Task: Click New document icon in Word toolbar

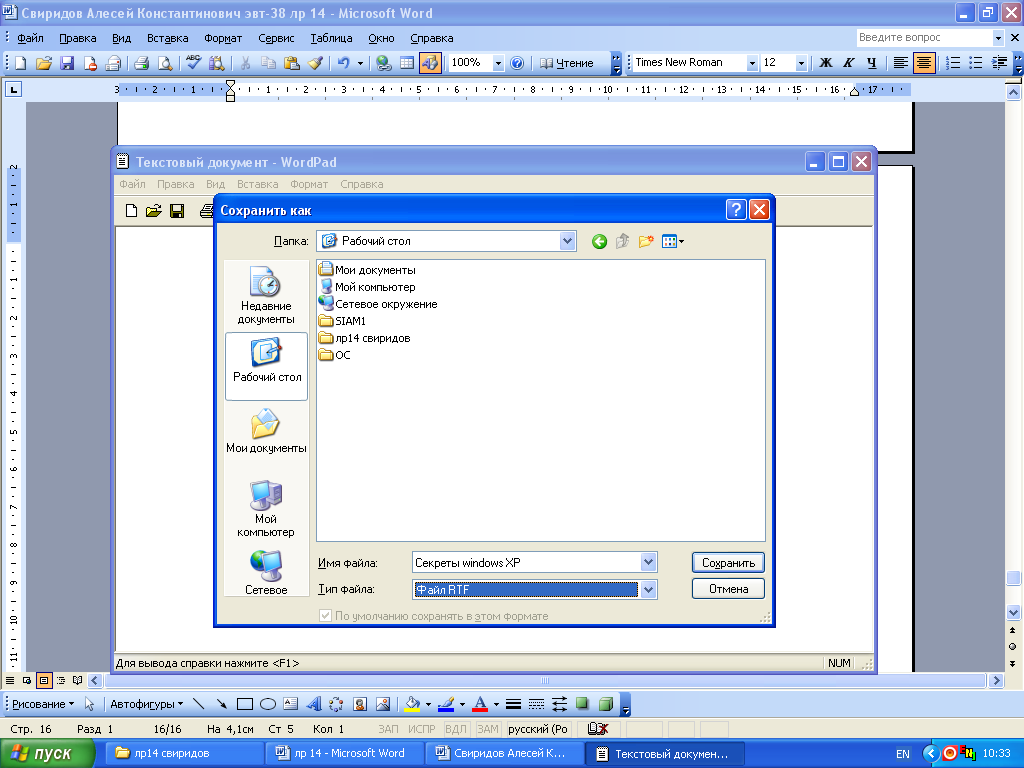Action: [x=20, y=63]
